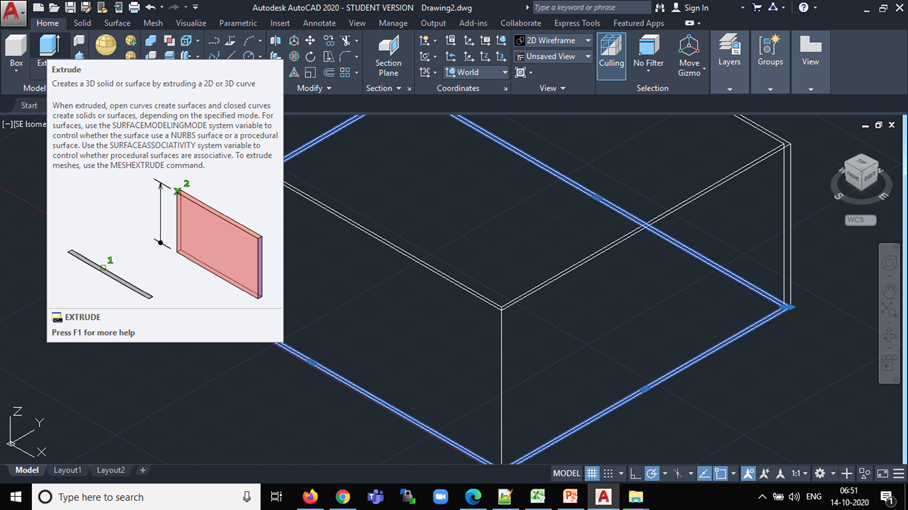Open the World UCS dropdown

(x=476, y=72)
